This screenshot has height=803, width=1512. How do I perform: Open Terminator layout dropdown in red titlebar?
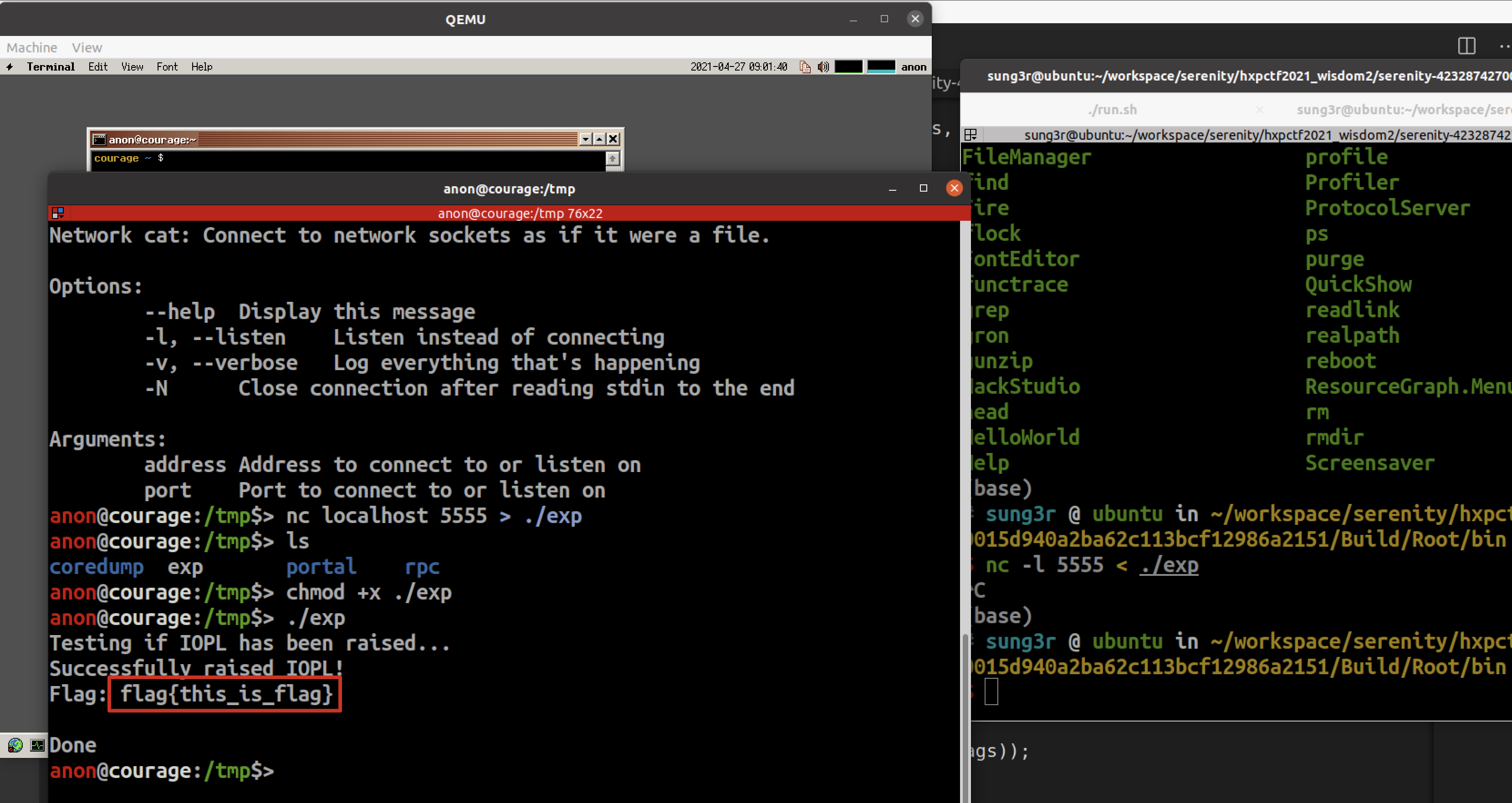tap(57, 213)
